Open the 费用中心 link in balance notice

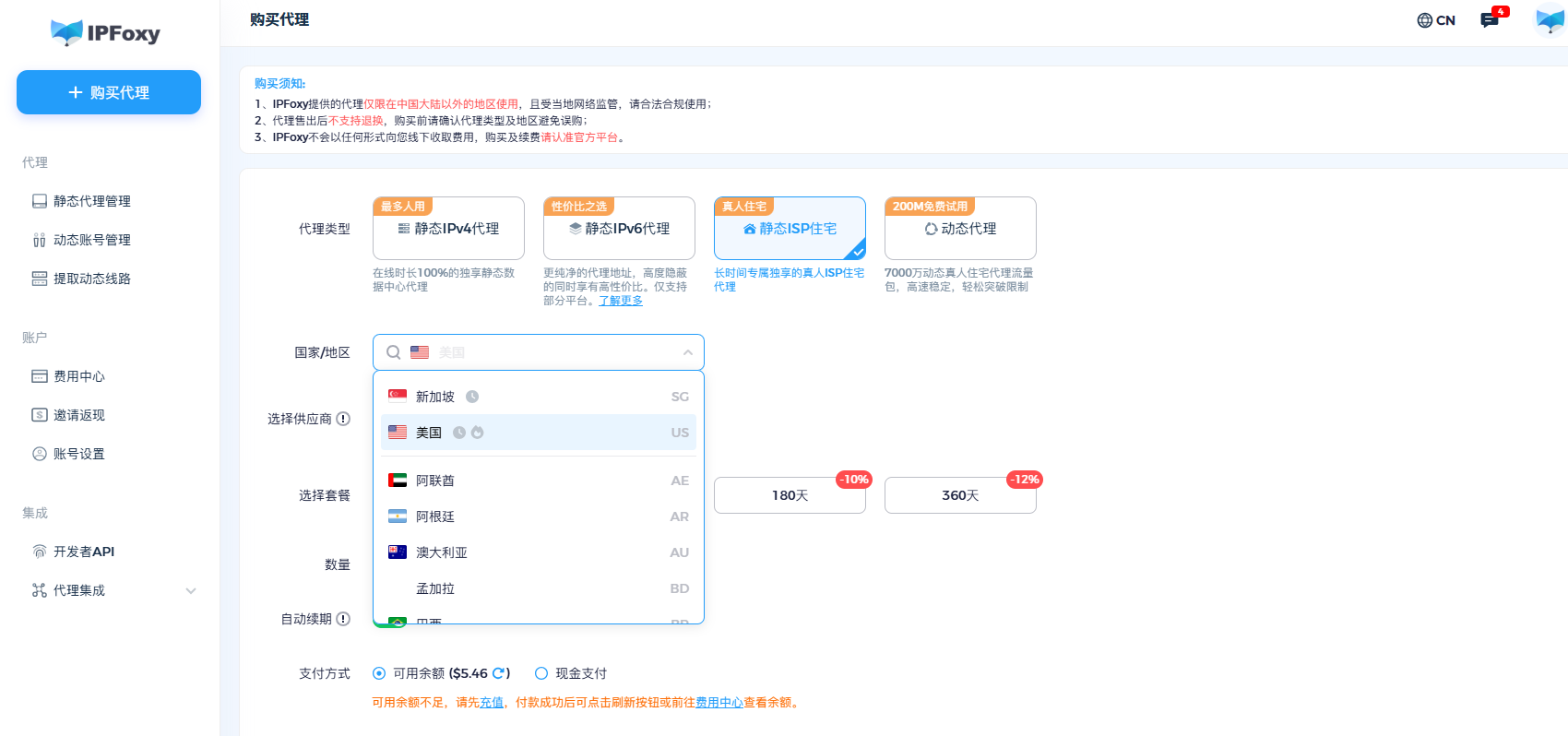click(x=719, y=703)
